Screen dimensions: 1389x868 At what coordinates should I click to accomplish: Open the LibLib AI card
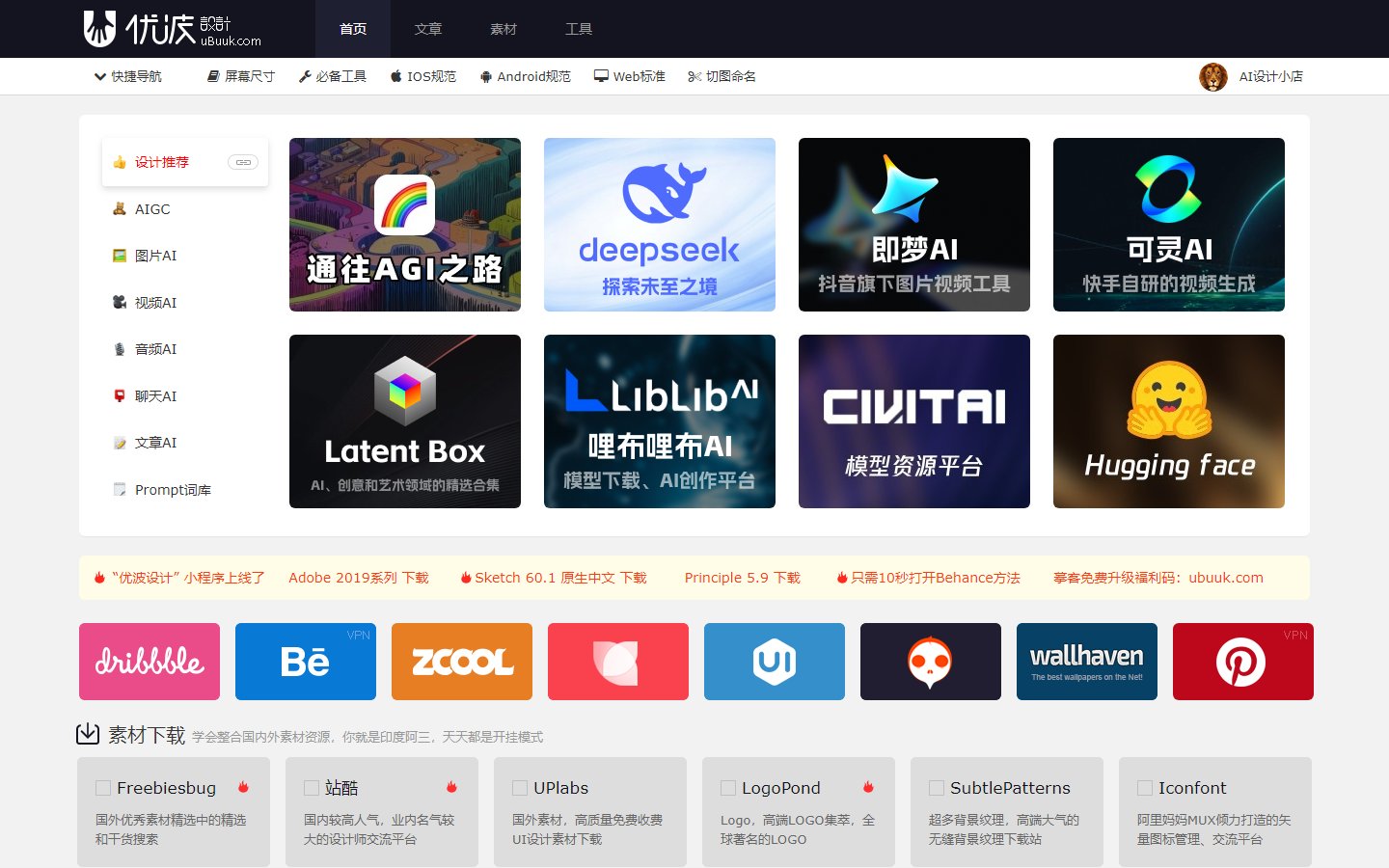pyautogui.click(x=660, y=421)
